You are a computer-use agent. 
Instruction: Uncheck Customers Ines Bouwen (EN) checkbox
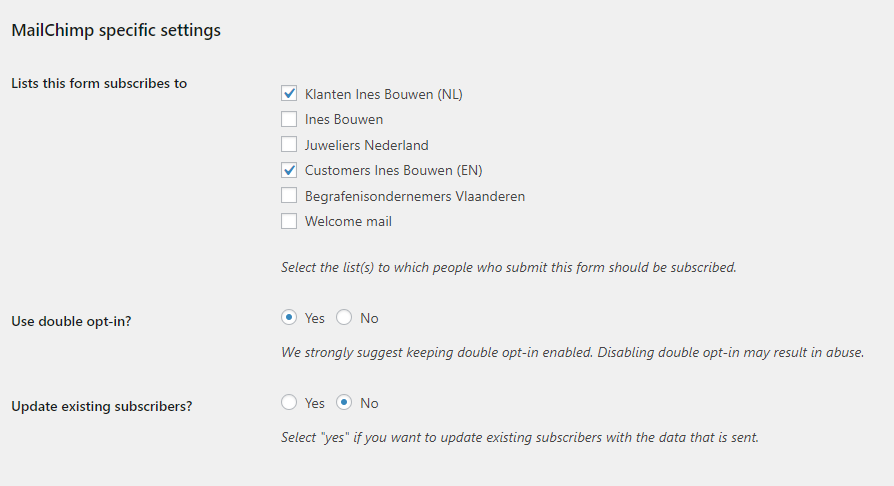click(x=289, y=170)
